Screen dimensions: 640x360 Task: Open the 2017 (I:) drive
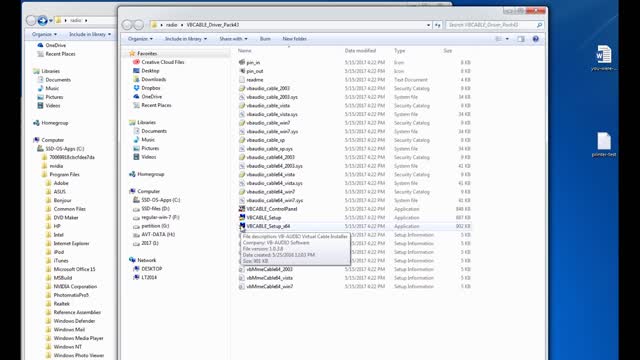pos(146,243)
